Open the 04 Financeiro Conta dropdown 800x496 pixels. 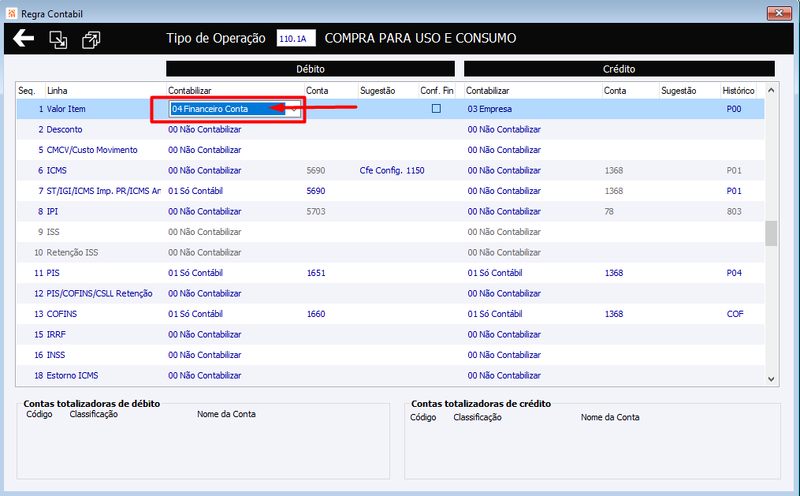click(x=294, y=109)
